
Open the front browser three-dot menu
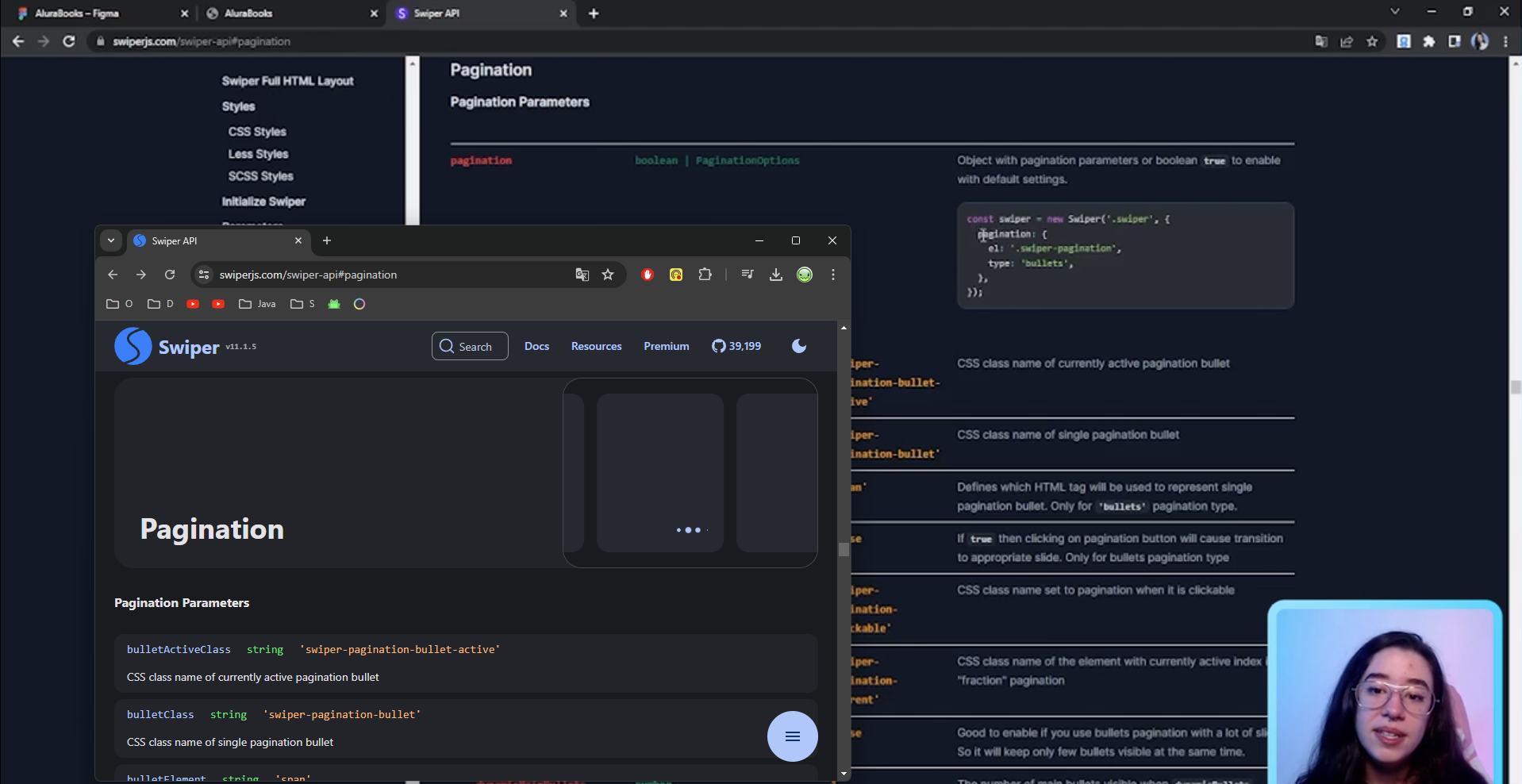(x=833, y=275)
